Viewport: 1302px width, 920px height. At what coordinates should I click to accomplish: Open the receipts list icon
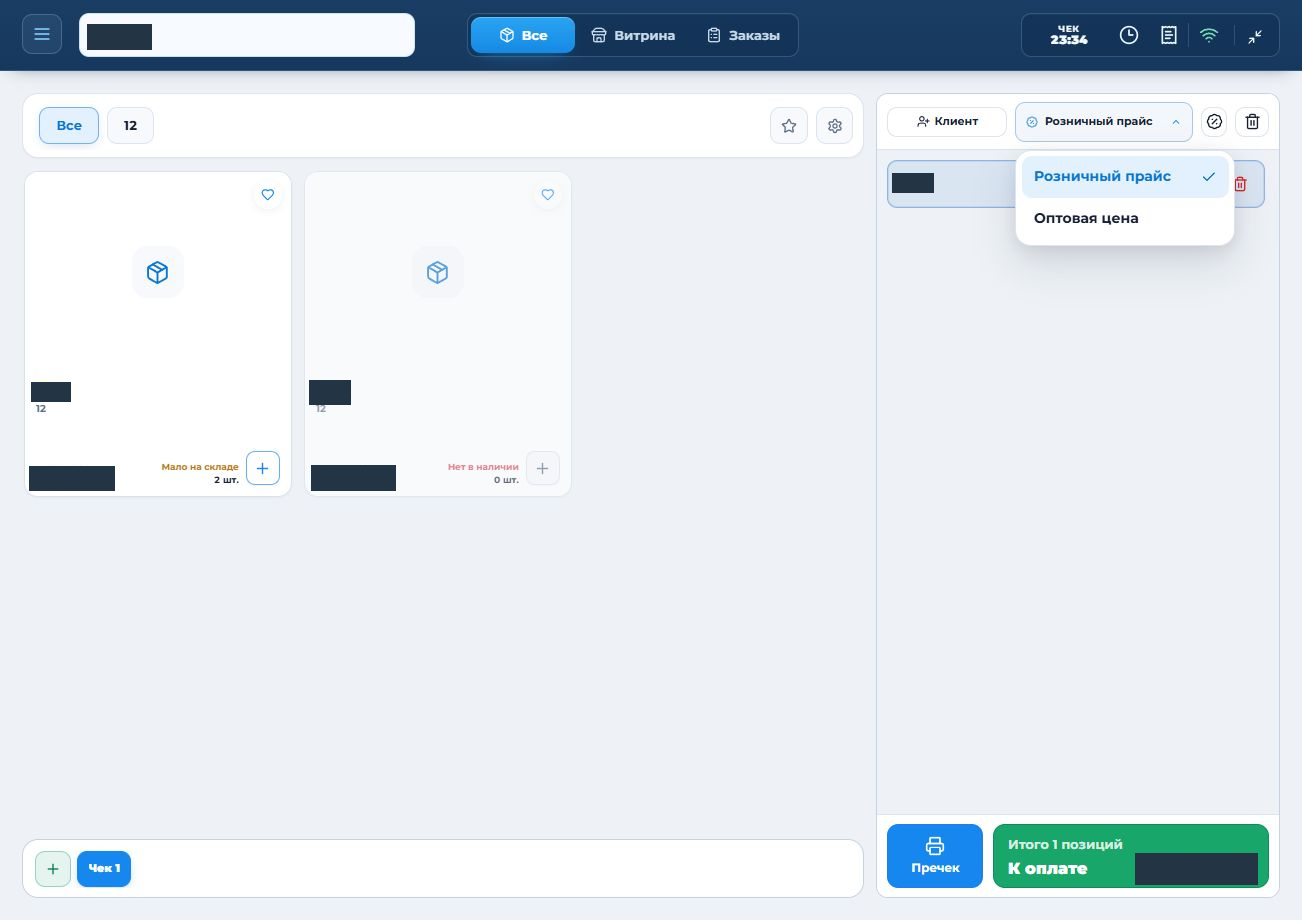[1168, 35]
